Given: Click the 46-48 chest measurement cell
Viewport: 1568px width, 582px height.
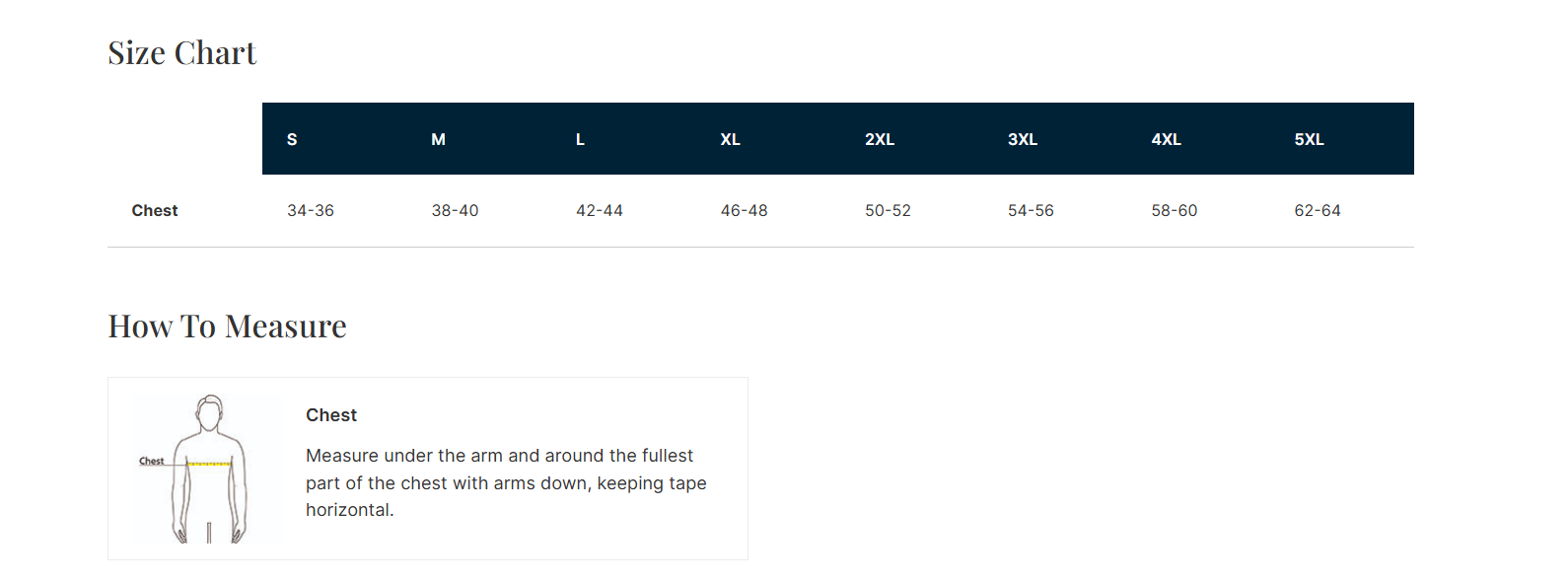Looking at the screenshot, I should click(x=744, y=211).
